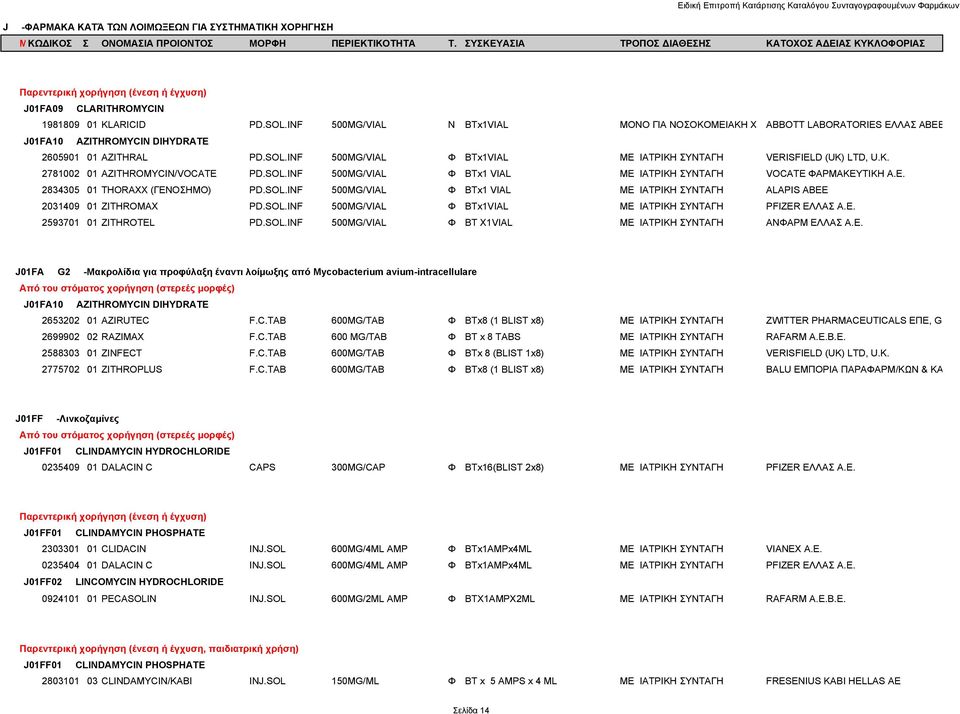The width and height of the screenshot is (960, 714).
Task: Click the J01FA G2 macrolides group heading
Action: click(246, 272)
